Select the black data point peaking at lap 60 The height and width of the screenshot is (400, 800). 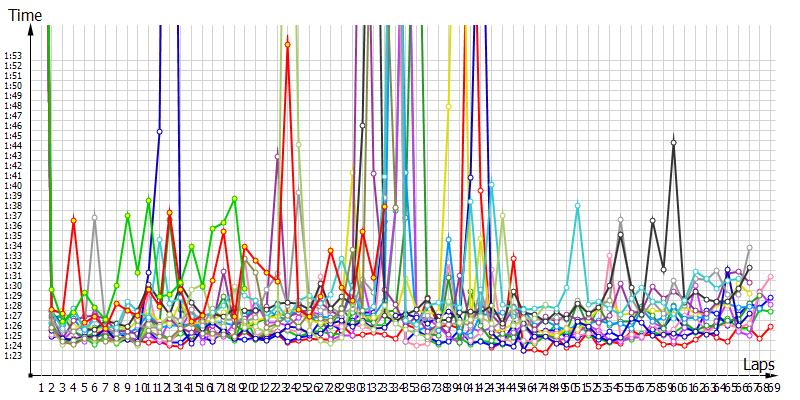coord(673,142)
